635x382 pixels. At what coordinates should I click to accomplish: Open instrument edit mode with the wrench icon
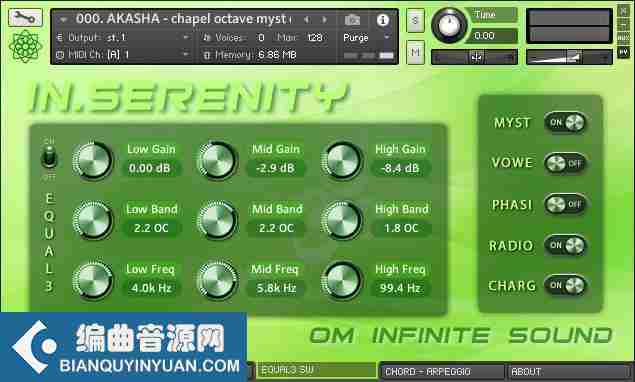[x=25, y=17]
